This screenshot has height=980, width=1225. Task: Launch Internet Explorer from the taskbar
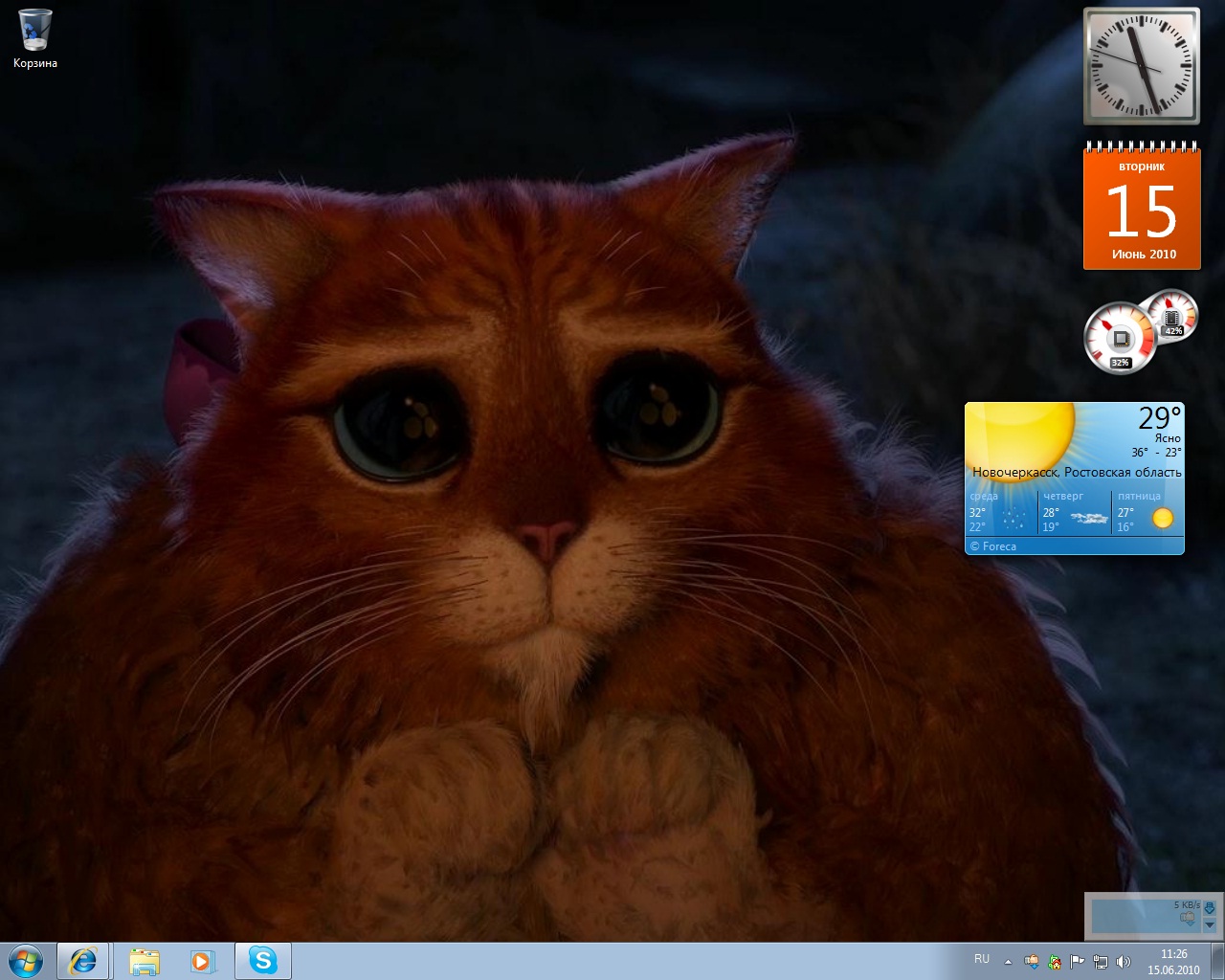(83, 961)
